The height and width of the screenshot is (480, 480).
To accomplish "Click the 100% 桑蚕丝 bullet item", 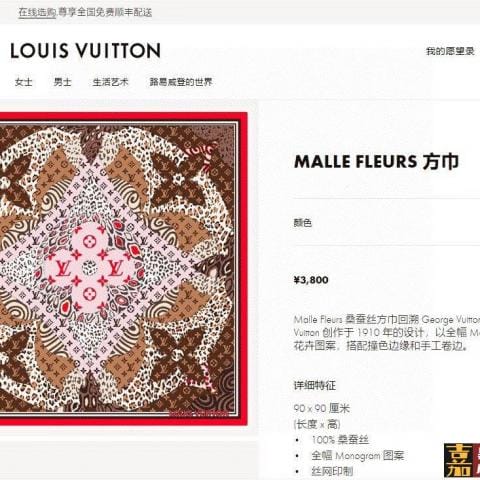I will pyautogui.click(x=340, y=440).
